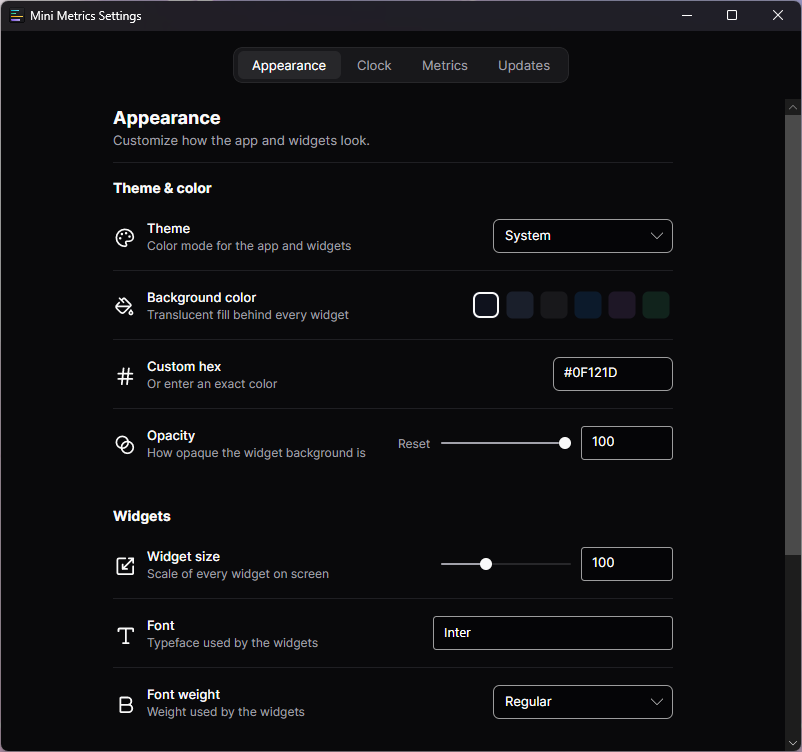The image size is (802, 752).
Task: Select the navy blue background swatch
Action: click(x=588, y=305)
